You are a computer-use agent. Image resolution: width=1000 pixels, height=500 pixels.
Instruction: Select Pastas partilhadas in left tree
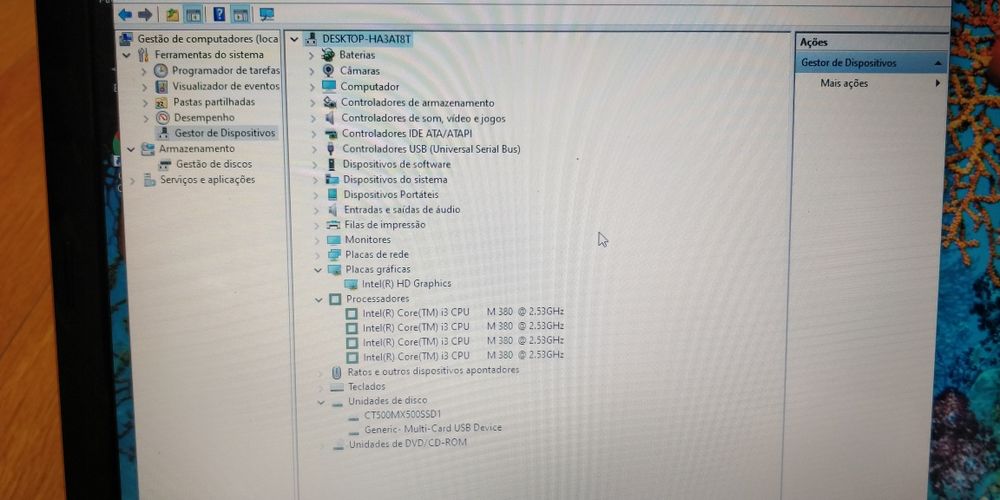tap(214, 101)
